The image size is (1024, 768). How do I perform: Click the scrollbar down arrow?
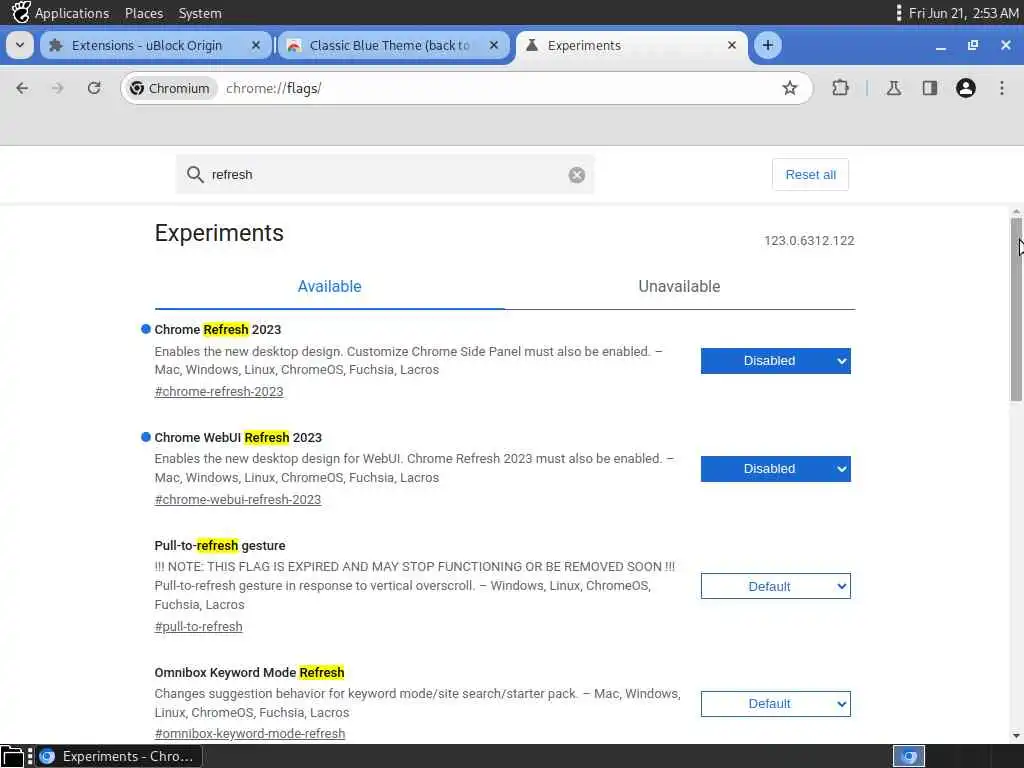coord(1016,736)
